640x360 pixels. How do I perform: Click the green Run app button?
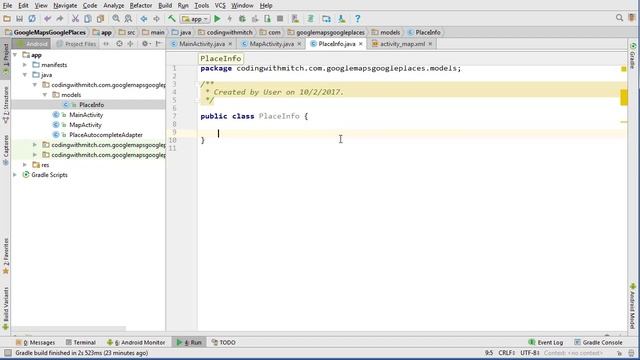(217, 19)
